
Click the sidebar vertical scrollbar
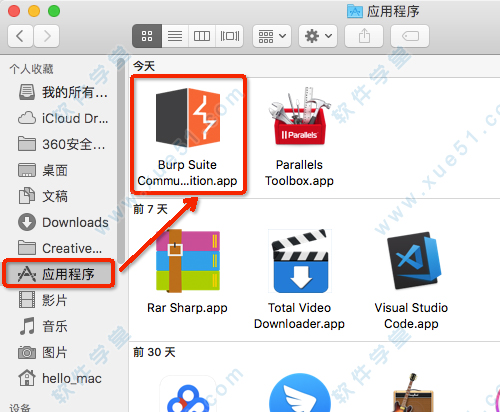point(121,160)
